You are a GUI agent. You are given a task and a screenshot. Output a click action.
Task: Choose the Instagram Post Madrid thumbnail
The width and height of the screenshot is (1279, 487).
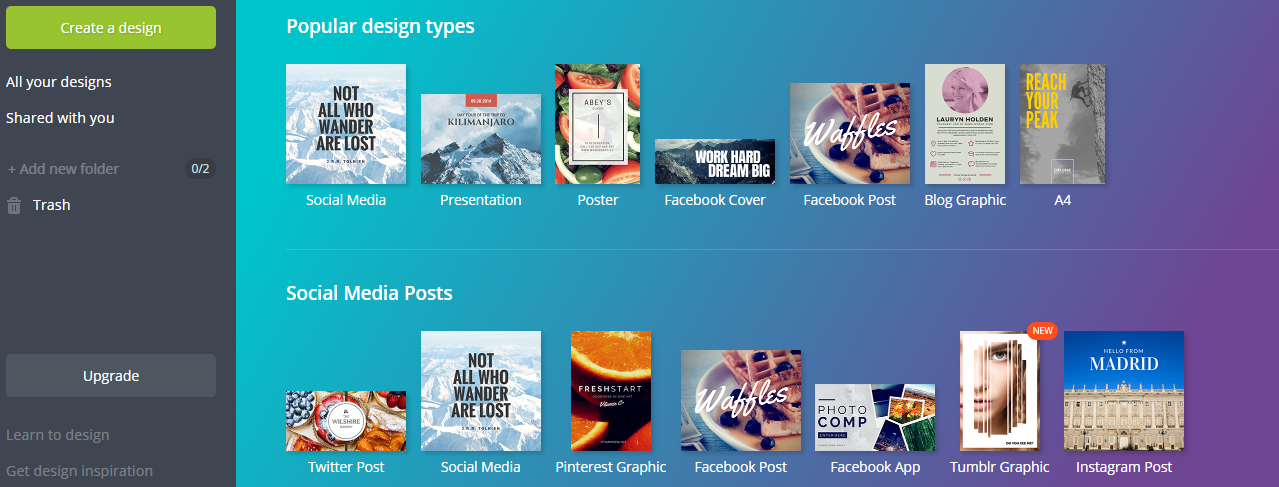click(1124, 391)
